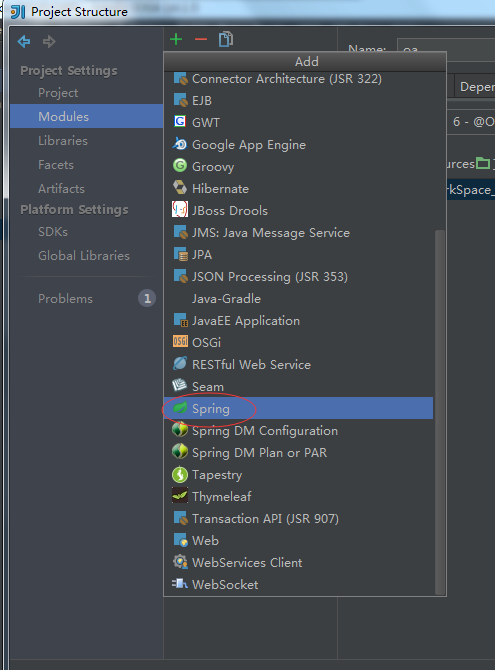Choose Seam from the Add list
Viewport: 495px width, 670px height.
[298, 386]
